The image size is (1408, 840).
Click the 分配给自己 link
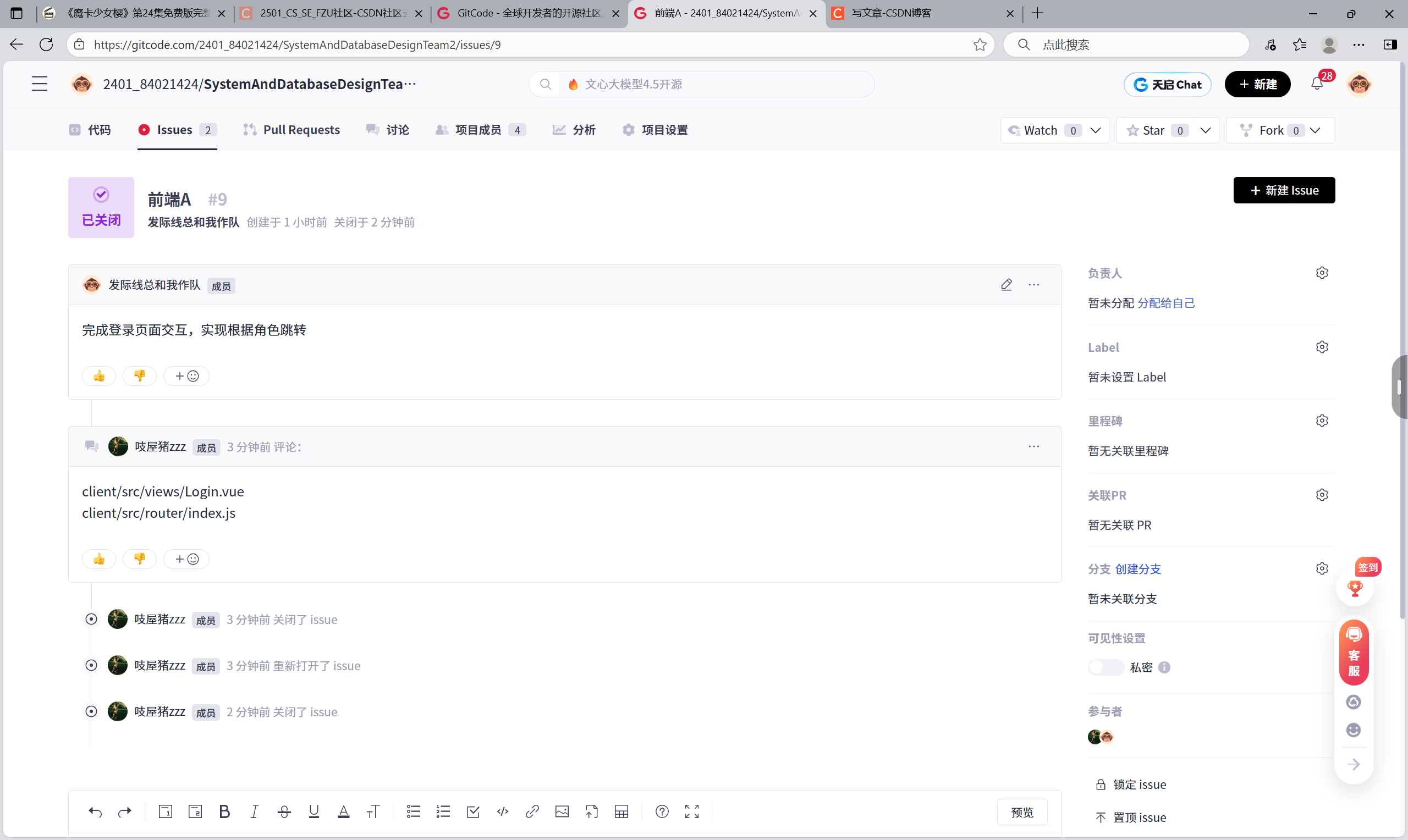click(1166, 303)
